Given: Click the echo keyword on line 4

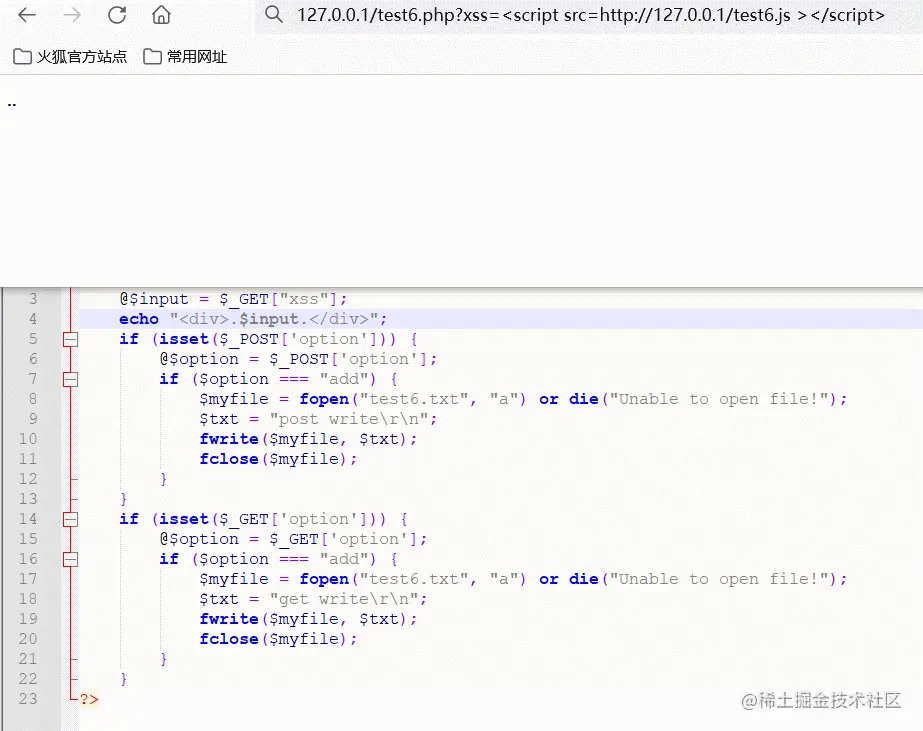Looking at the screenshot, I should (139, 319).
